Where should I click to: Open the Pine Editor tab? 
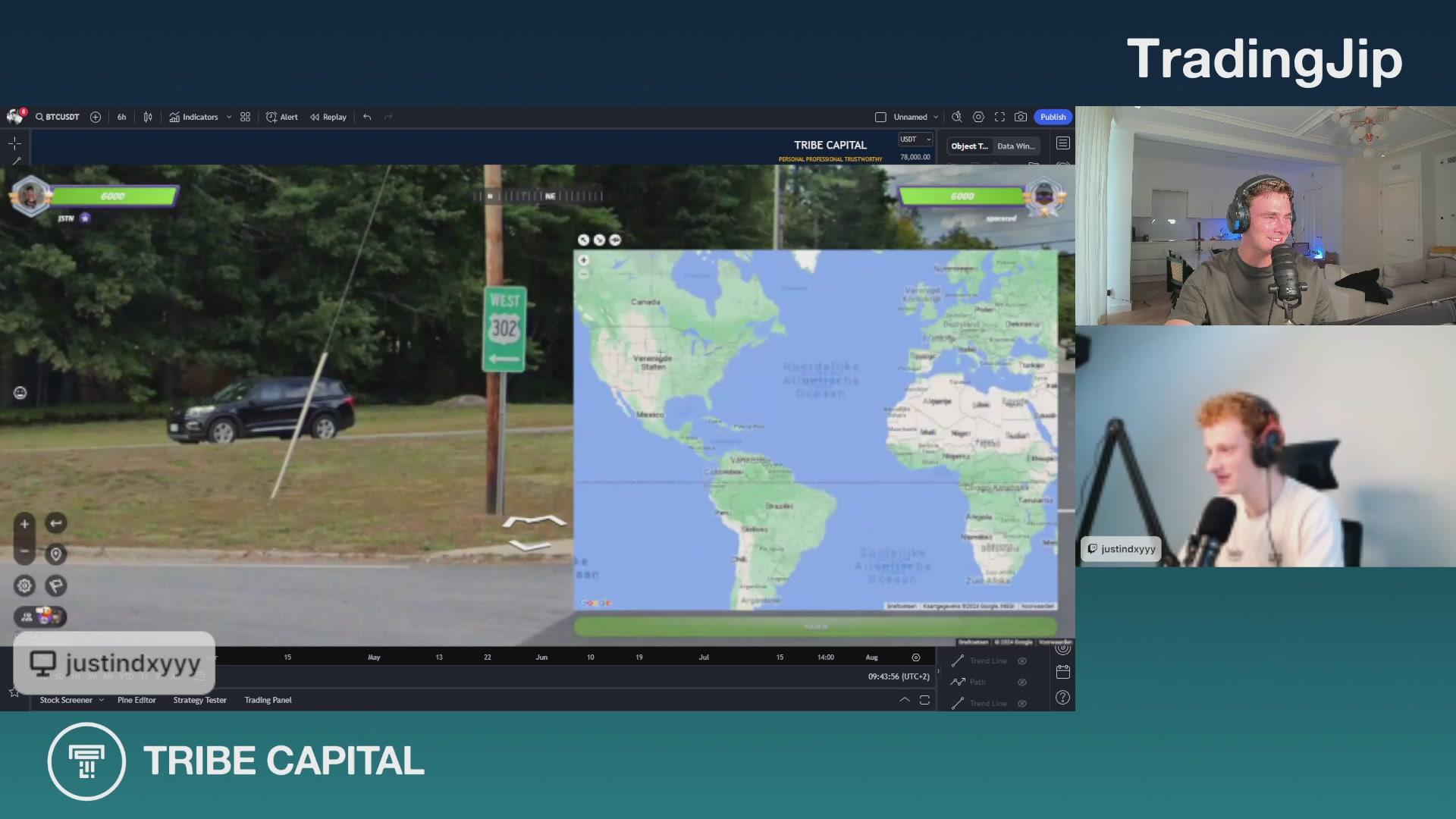[136, 700]
